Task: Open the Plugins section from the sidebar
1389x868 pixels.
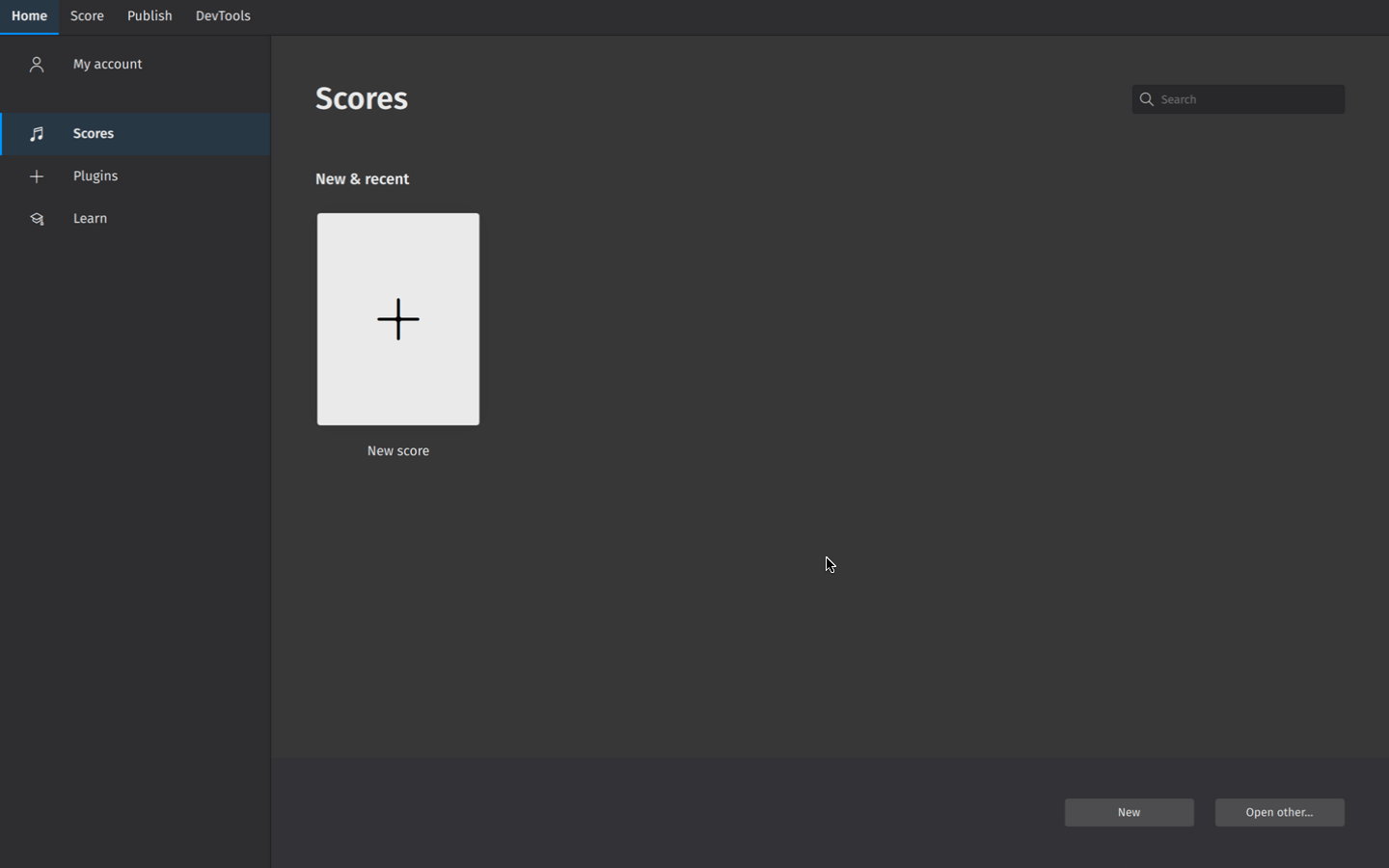Action: pos(95,176)
